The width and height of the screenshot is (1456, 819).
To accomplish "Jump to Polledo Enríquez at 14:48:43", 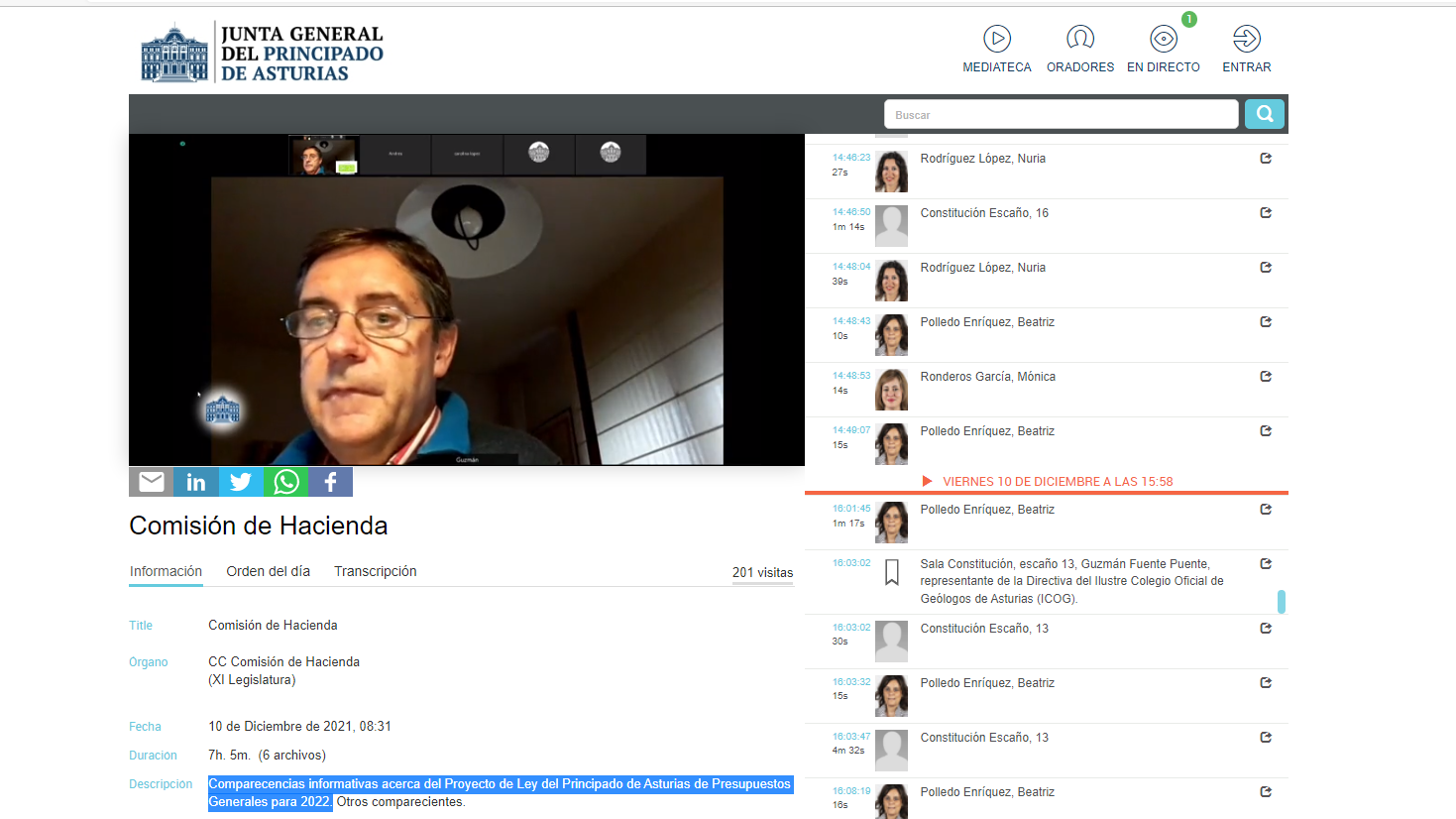I will [x=987, y=322].
